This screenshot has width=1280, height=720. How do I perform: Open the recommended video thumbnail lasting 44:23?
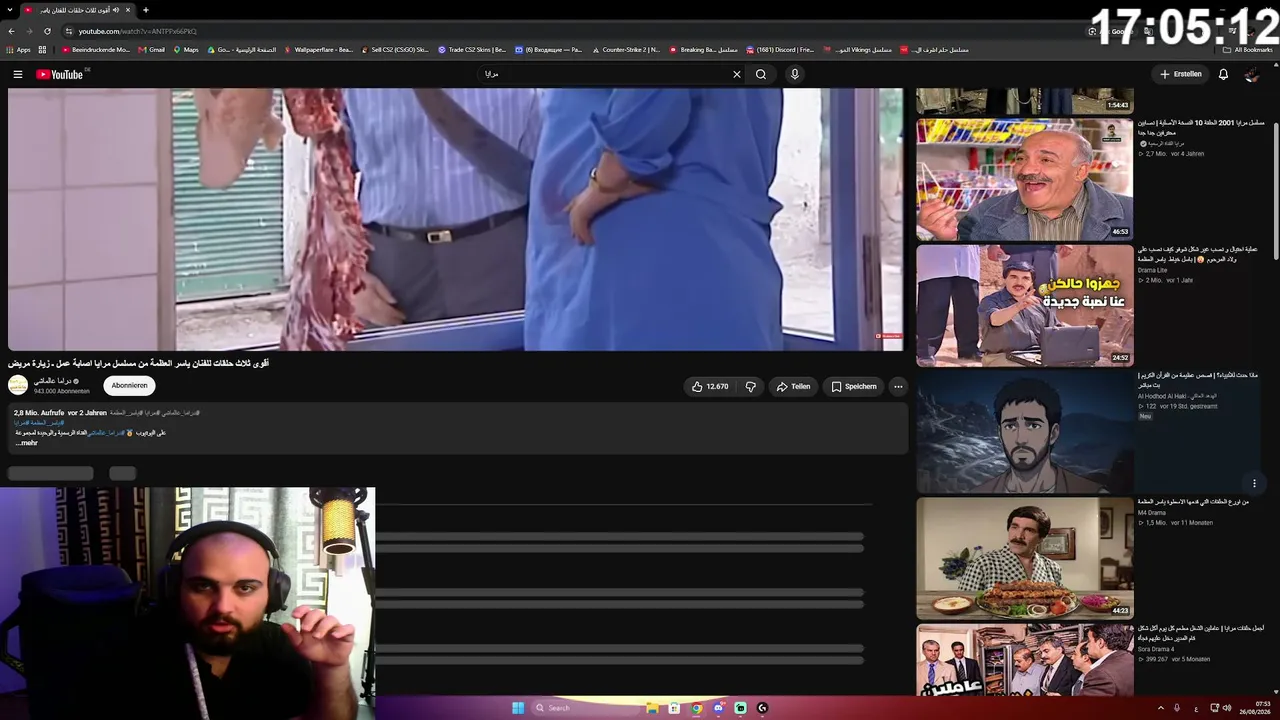(x=1024, y=558)
